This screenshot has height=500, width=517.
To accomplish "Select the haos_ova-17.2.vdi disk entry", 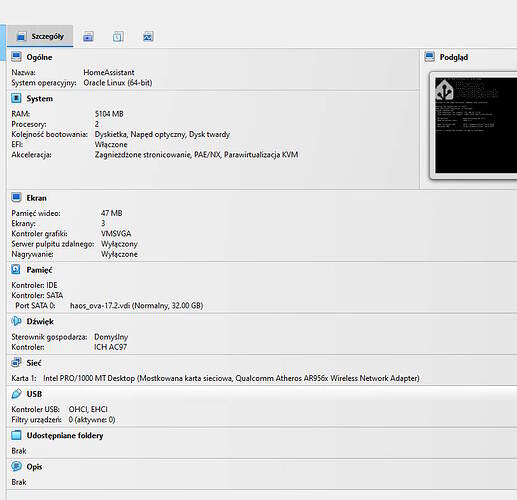I will click(x=136, y=305).
